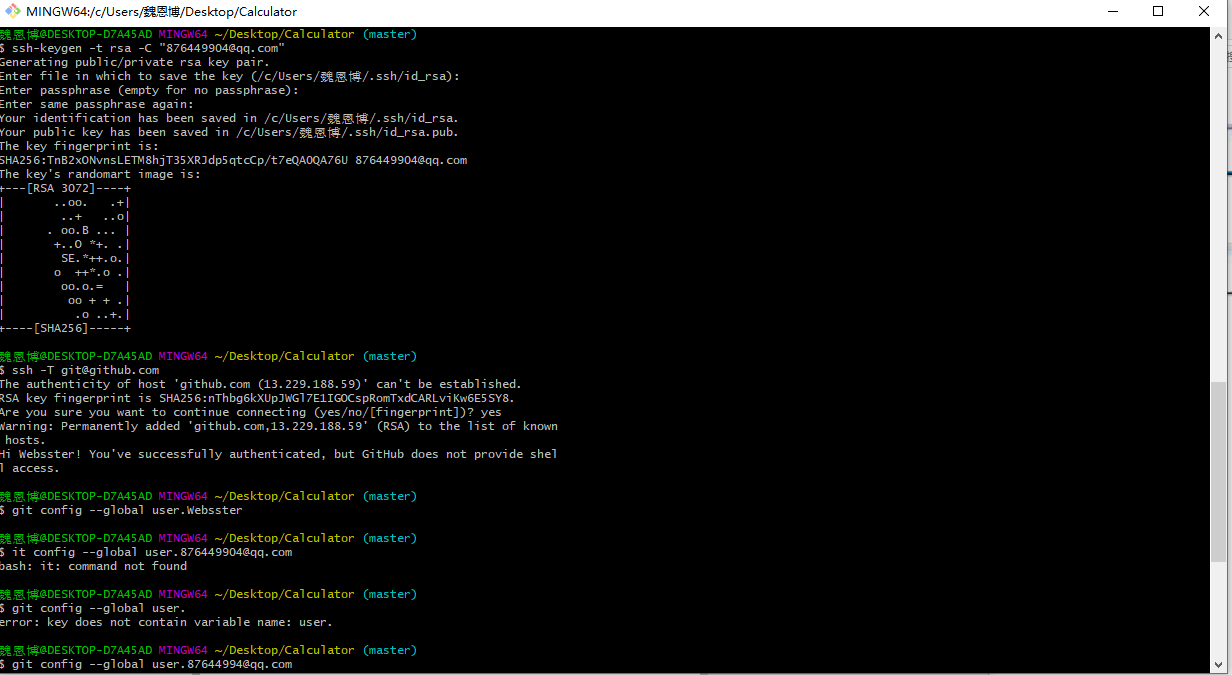
Task: Click the 'Your public key has been saved' line
Action: (x=230, y=132)
